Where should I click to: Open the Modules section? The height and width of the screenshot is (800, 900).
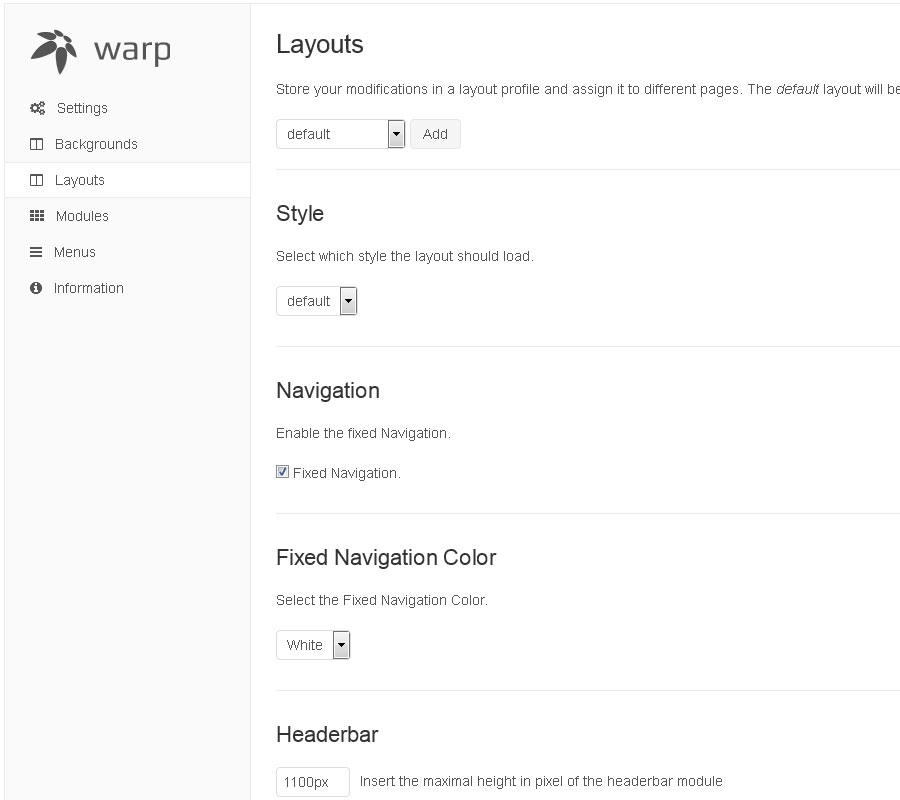coord(82,216)
